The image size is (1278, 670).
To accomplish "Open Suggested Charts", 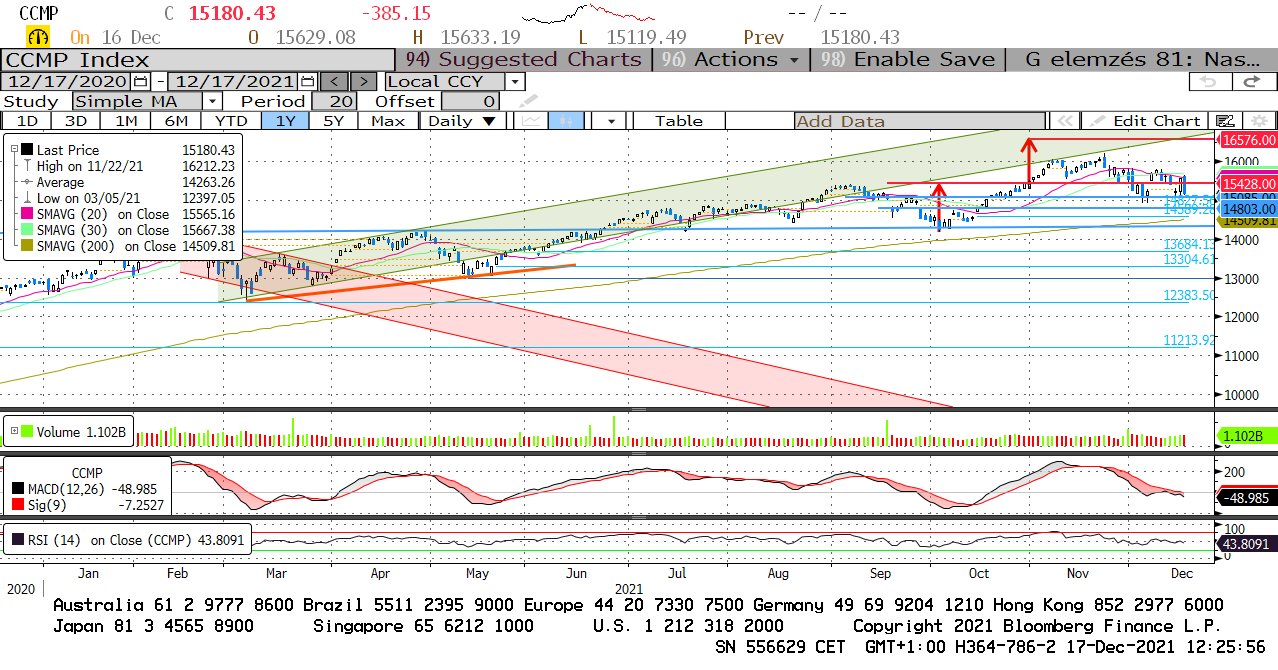I will click(x=524, y=60).
